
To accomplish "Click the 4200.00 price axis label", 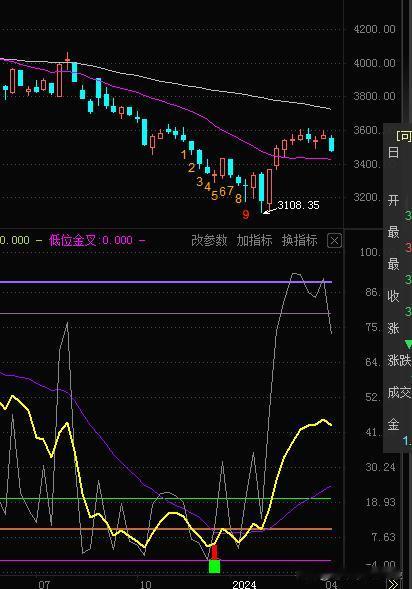I will 374,29.
